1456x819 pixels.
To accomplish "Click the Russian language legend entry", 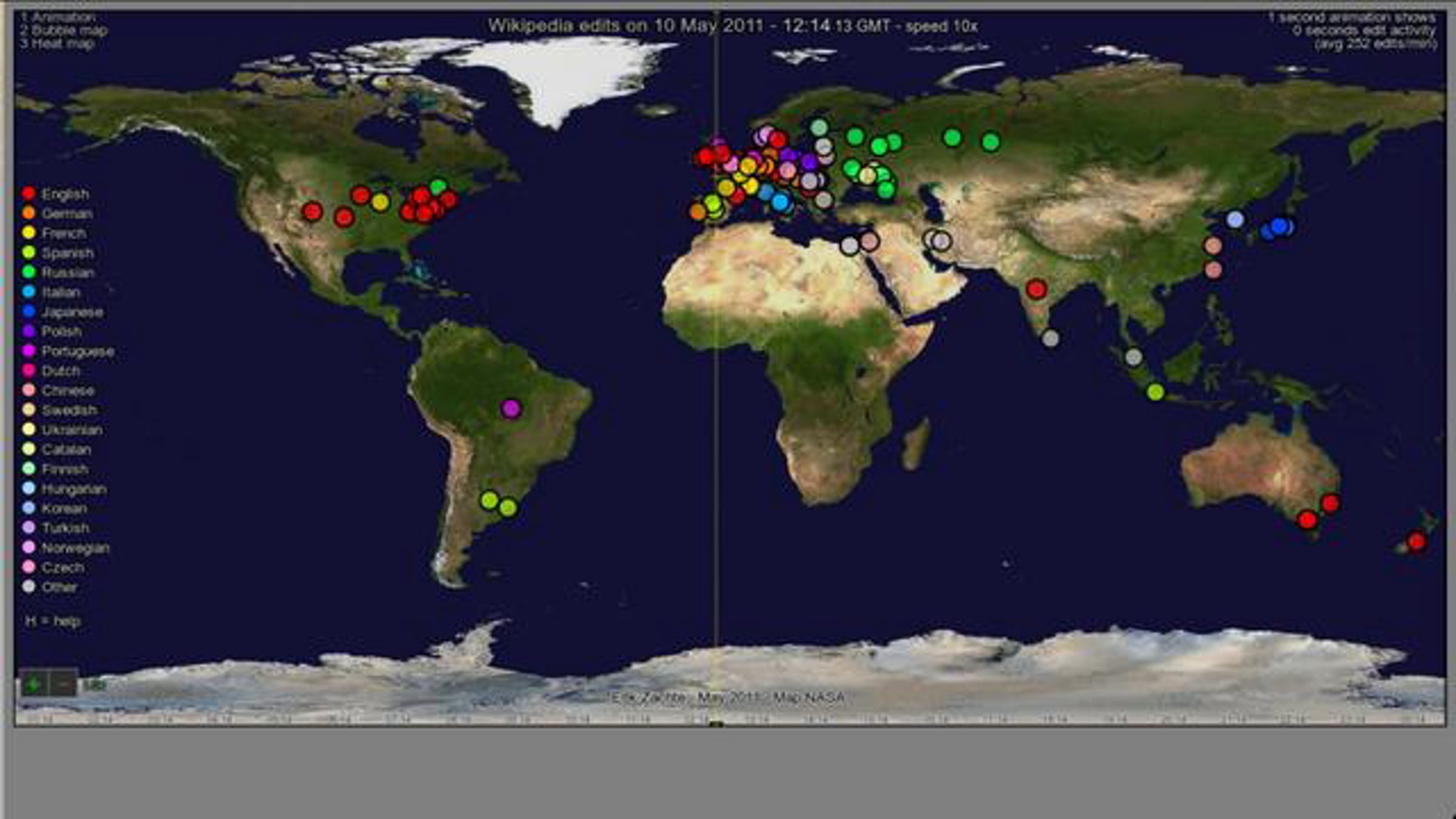I will click(67, 273).
